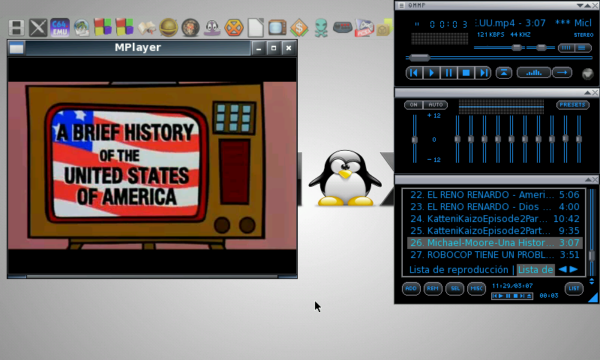The width and height of the screenshot is (600, 360).
Task: Open the playlist ADD menu
Action: (411, 288)
